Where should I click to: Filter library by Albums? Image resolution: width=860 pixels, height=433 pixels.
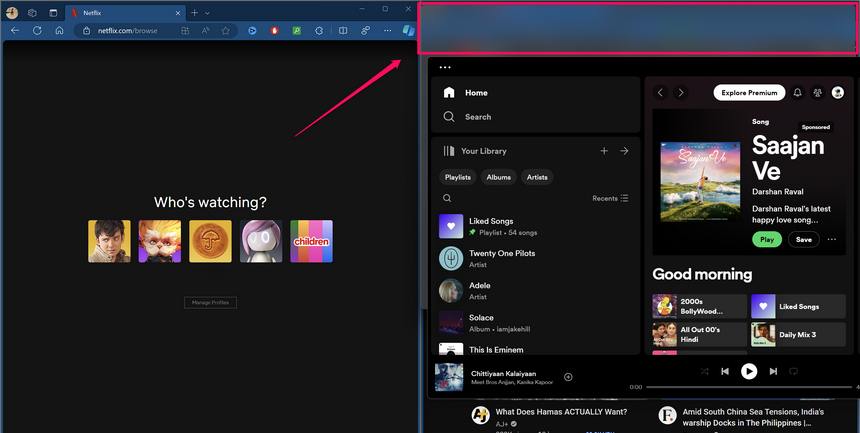[498, 177]
